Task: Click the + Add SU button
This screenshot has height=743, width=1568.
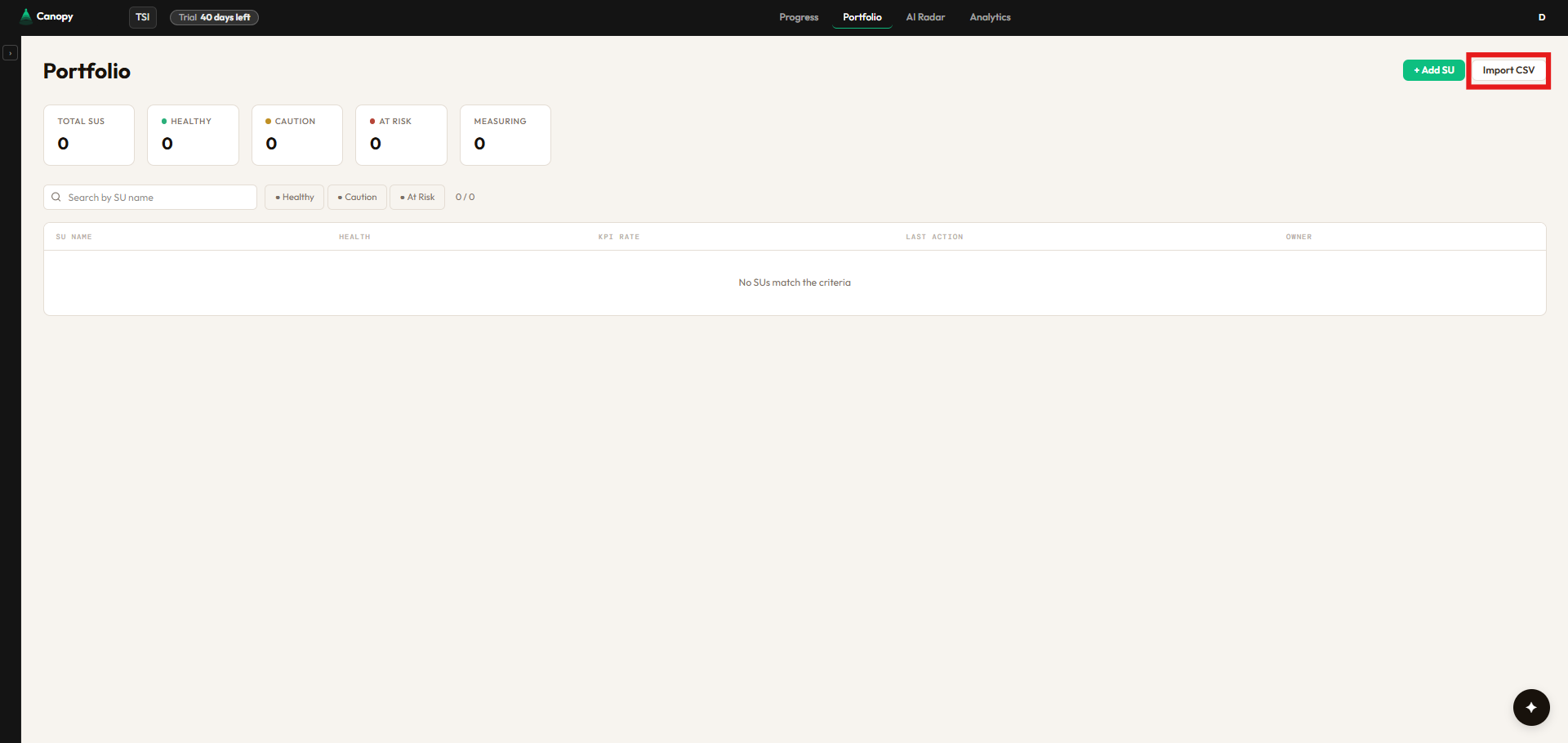Action: (1434, 70)
